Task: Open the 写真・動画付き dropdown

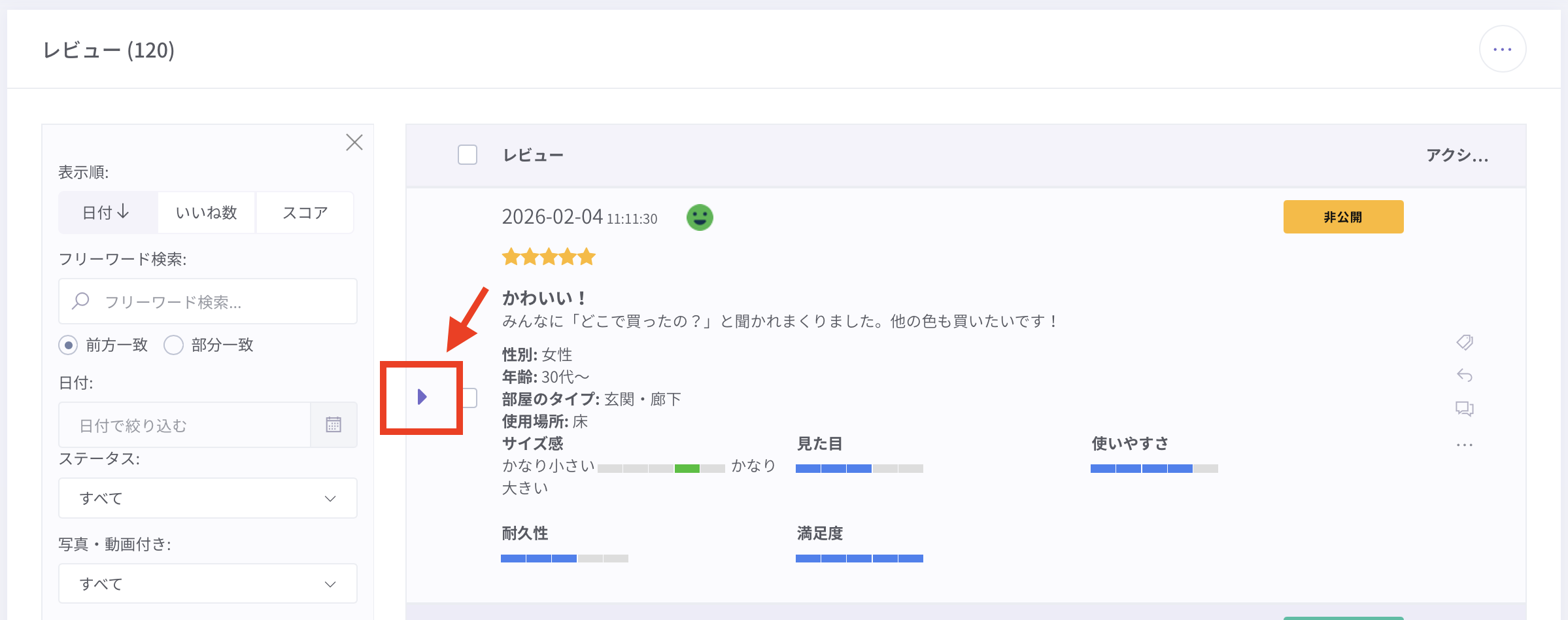Action: pos(207,583)
